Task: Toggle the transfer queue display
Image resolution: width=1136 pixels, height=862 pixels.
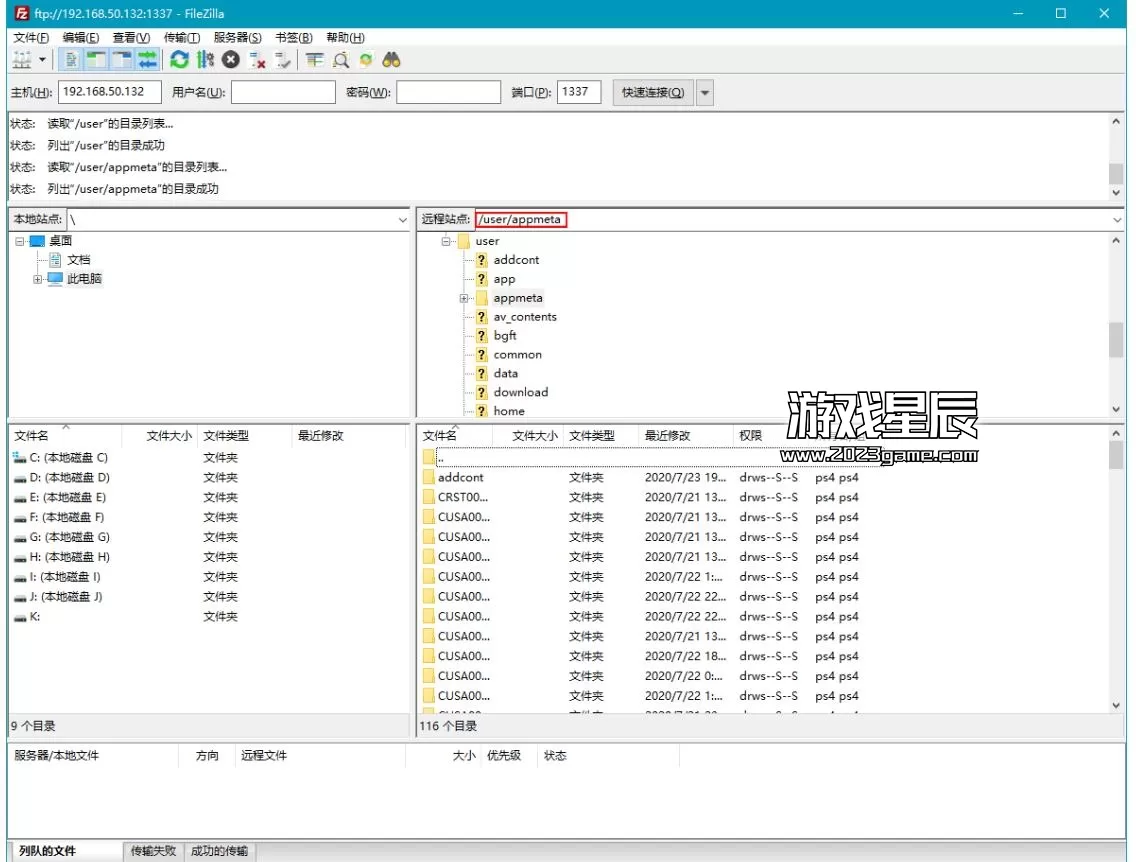Action: click(148, 60)
